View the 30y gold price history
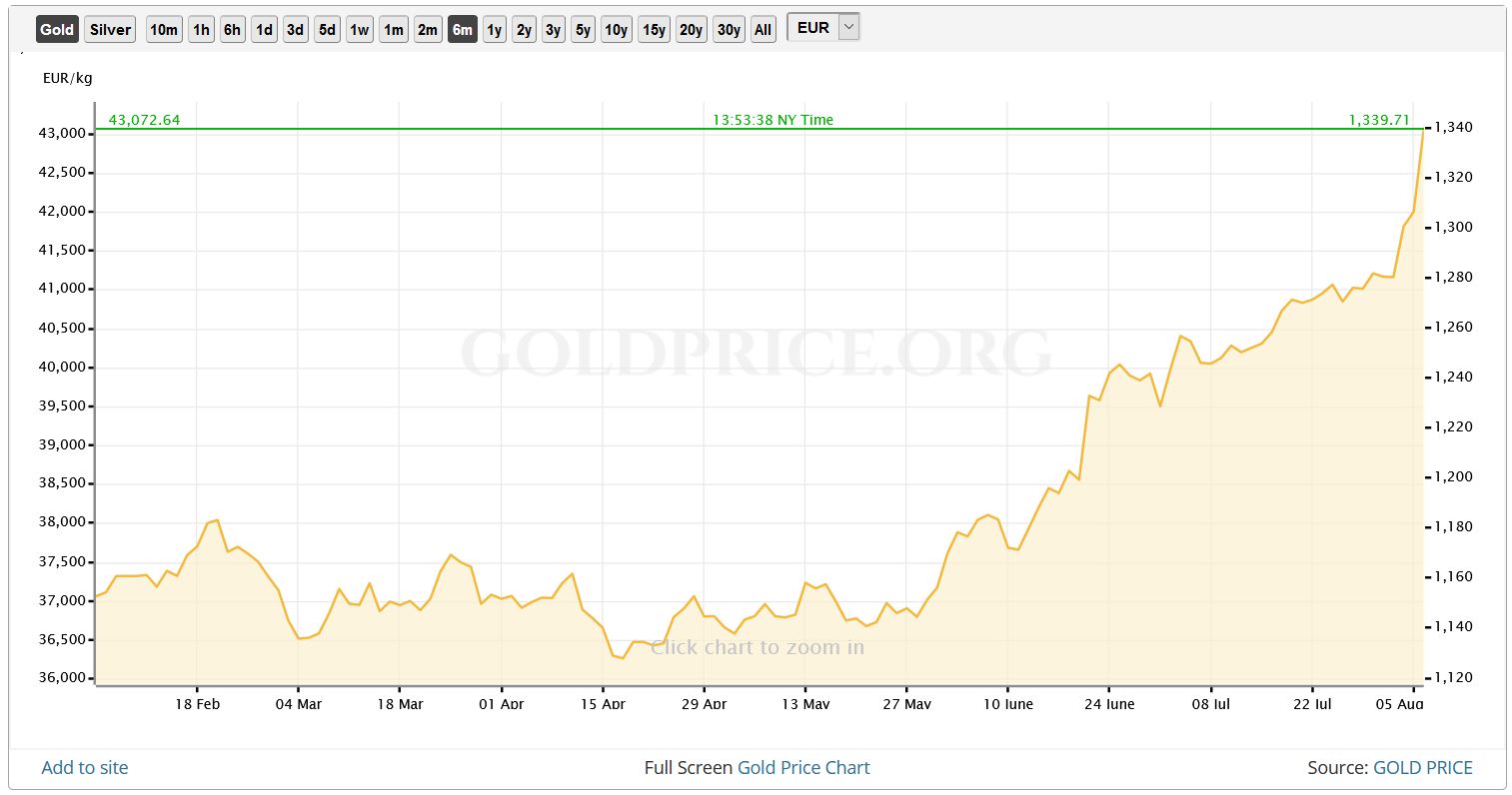The width and height of the screenshot is (1512, 795). pos(729,29)
